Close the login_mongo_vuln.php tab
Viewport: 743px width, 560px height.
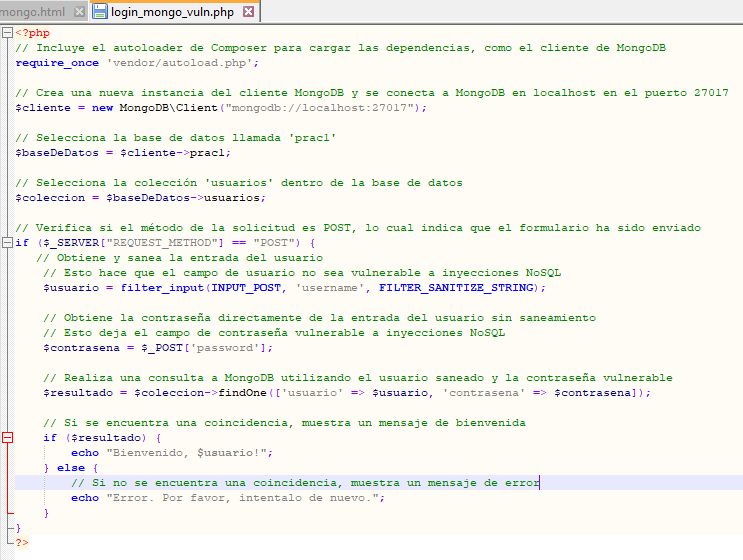(248, 11)
